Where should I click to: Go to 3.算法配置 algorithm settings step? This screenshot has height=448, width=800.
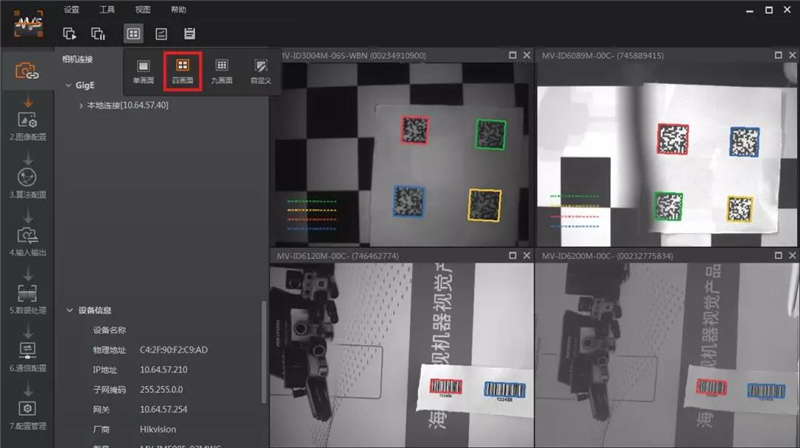tap(27, 180)
